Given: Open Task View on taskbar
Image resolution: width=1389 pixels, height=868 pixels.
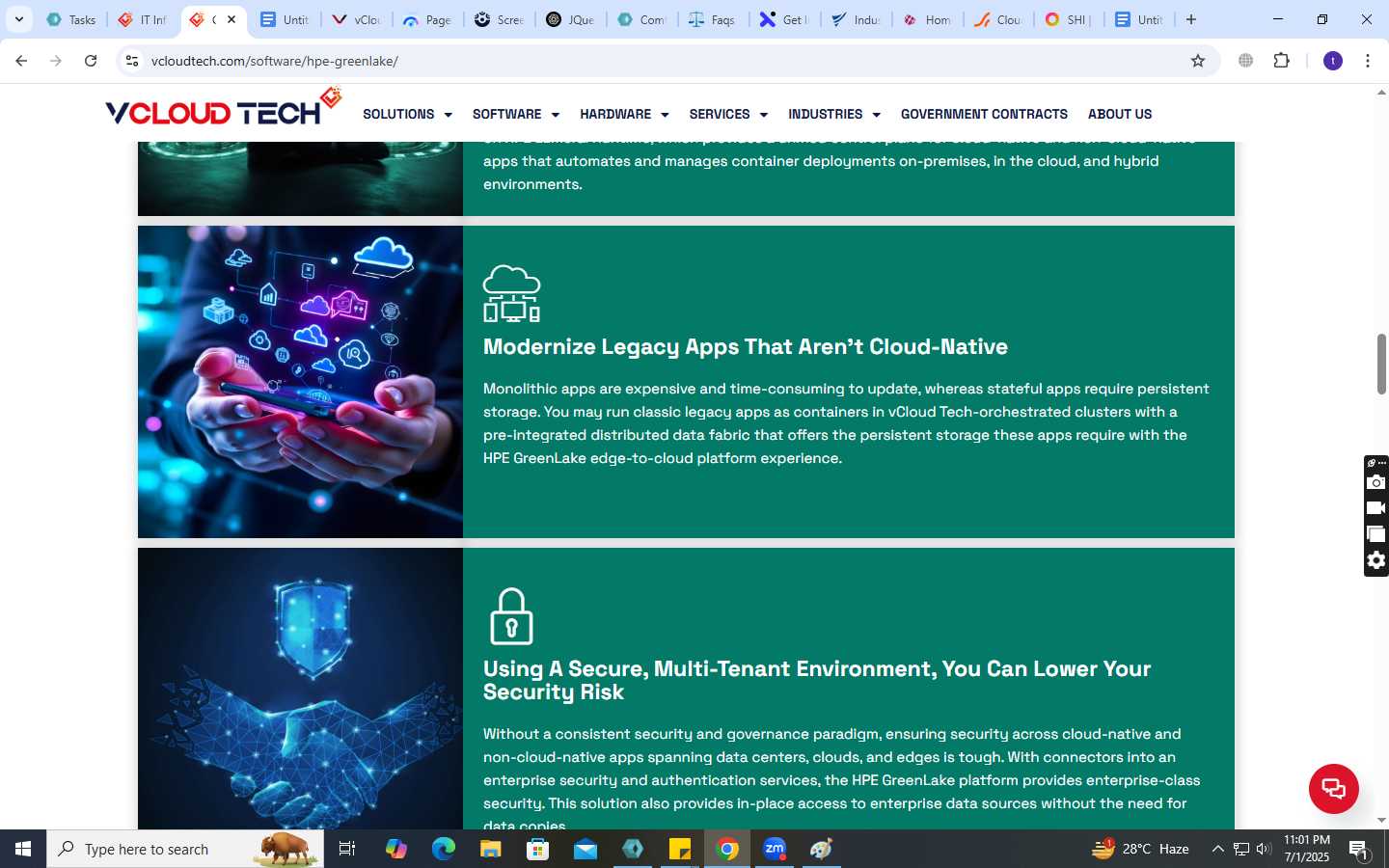Looking at the screenshot, I should (x=347, y=849).
